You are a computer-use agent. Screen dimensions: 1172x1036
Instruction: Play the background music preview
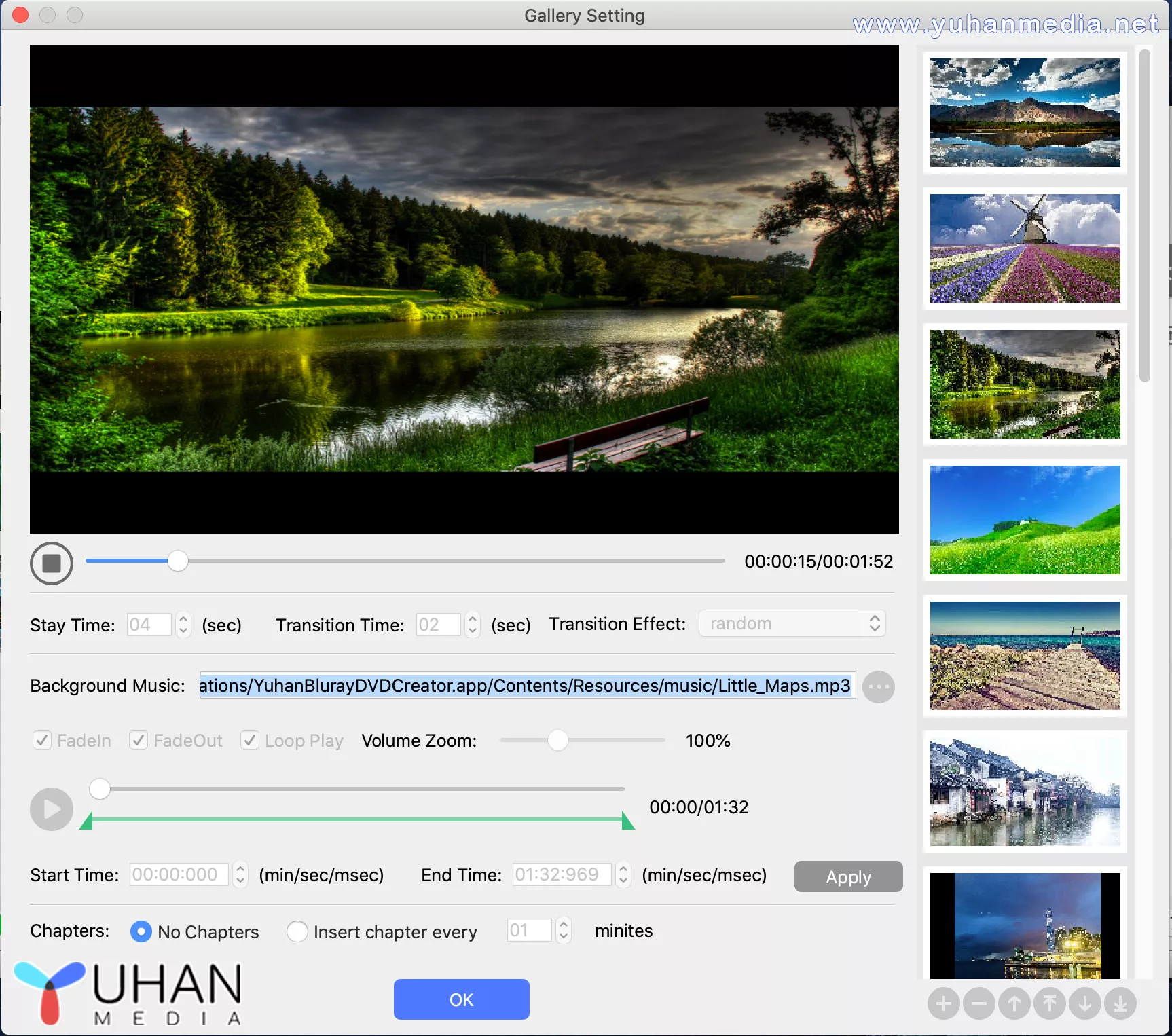(50, 808)
